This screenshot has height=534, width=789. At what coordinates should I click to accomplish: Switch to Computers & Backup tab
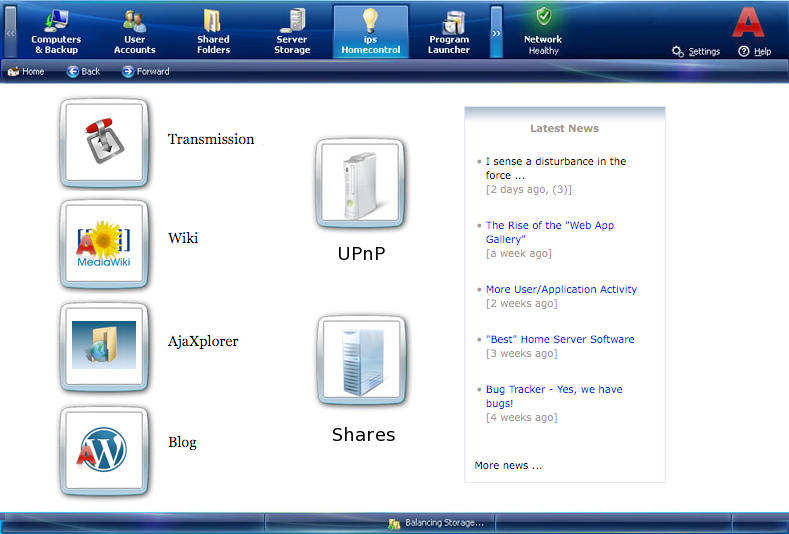click(56, 31)
